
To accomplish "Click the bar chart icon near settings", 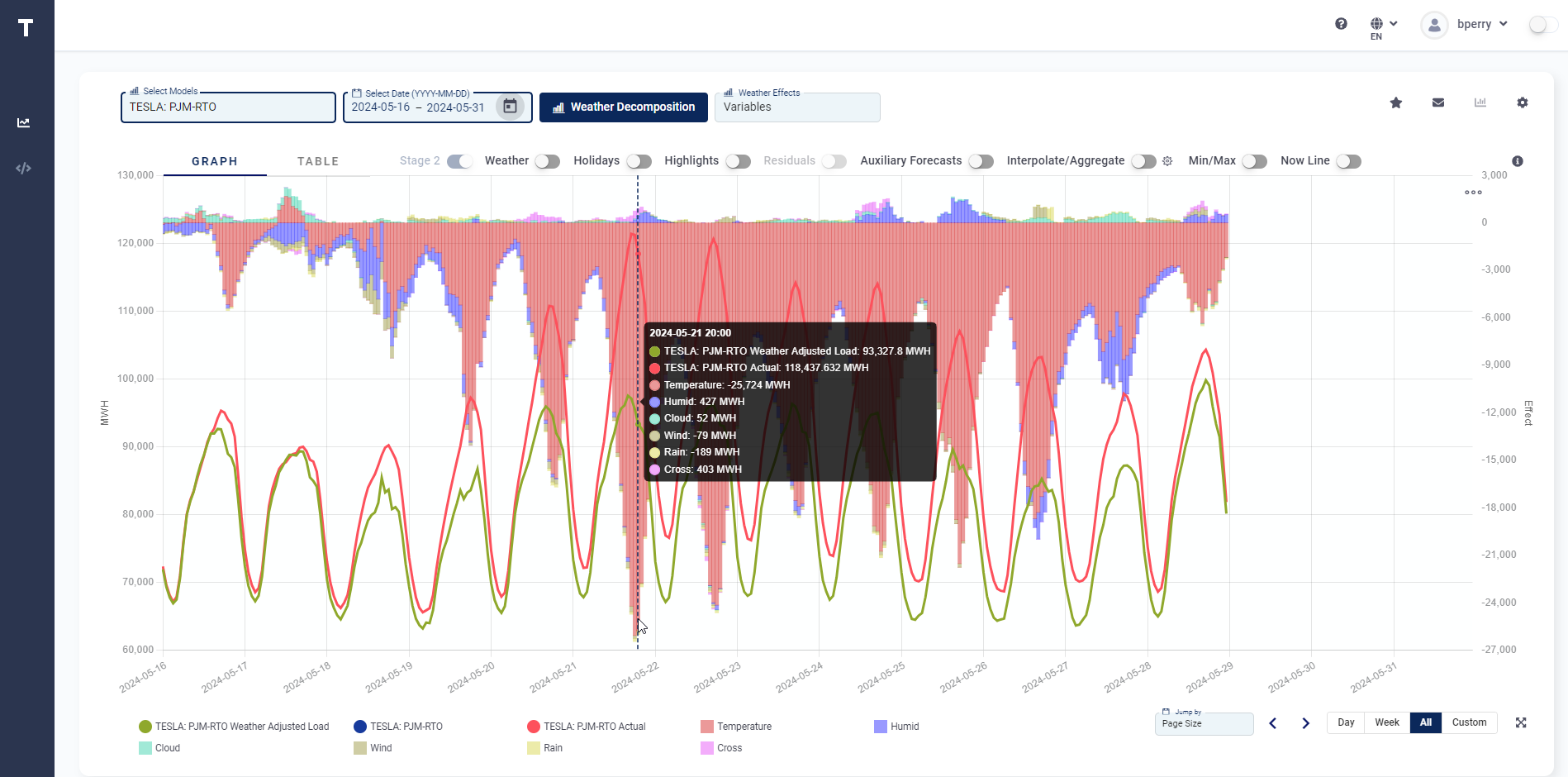I will [x=1480, y=102].
